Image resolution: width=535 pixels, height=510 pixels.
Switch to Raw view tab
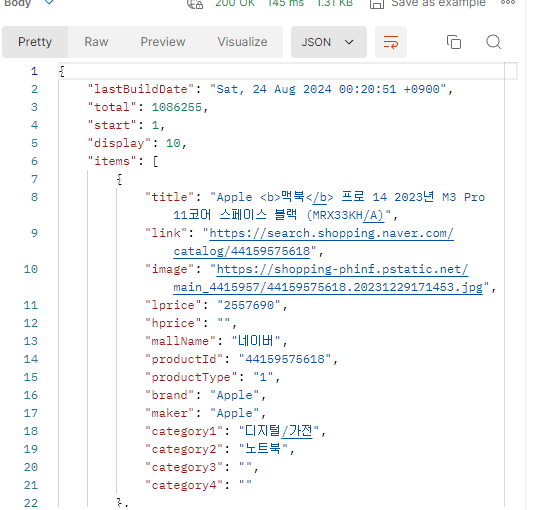96,42
